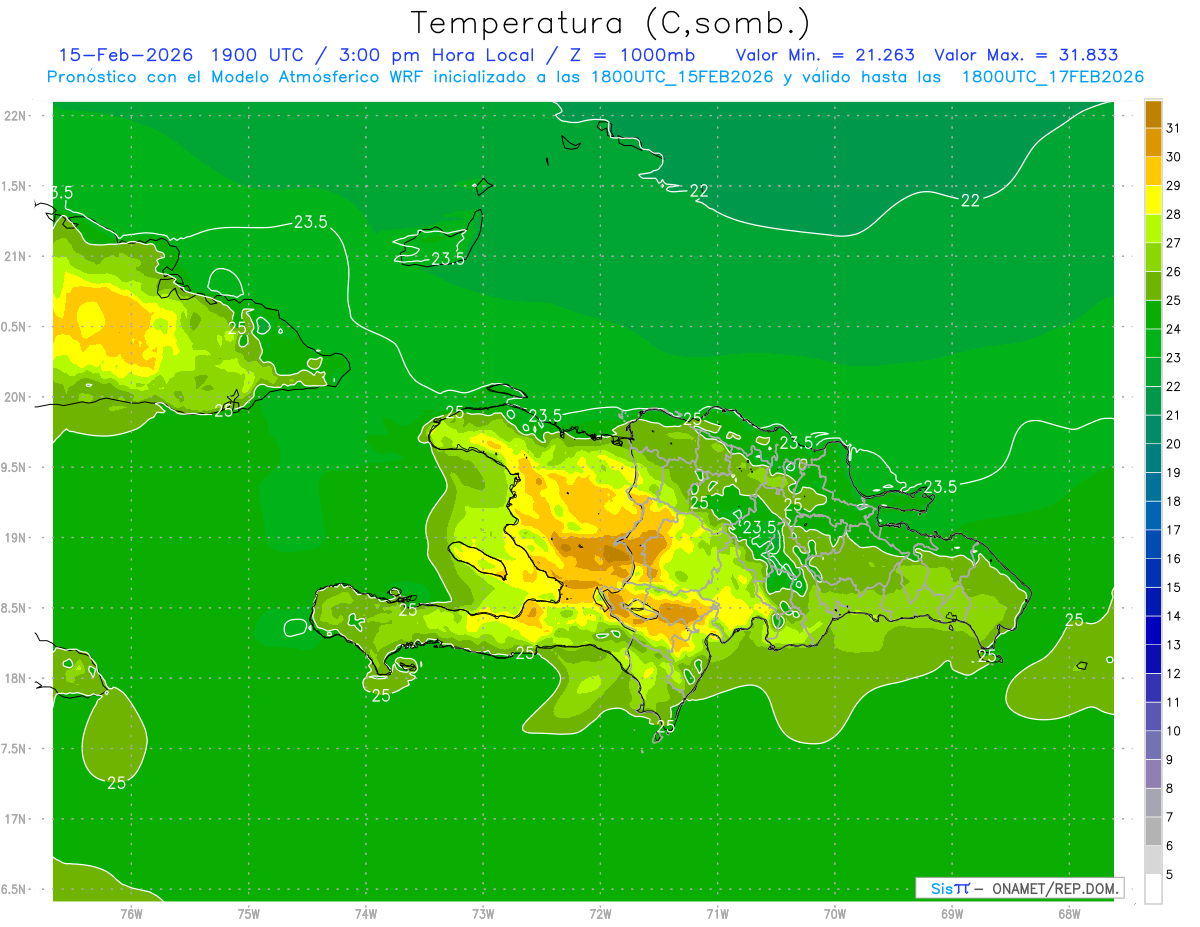Pick the white colorbar segment below 5

(1153, 888)
